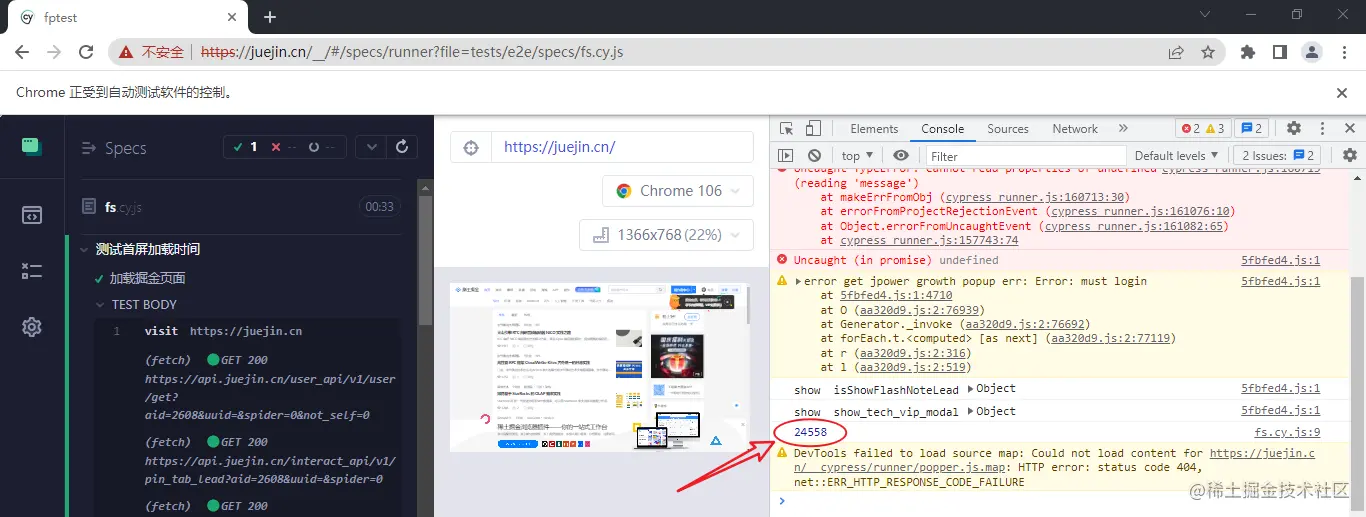Switch to the Elements tab

874,128
